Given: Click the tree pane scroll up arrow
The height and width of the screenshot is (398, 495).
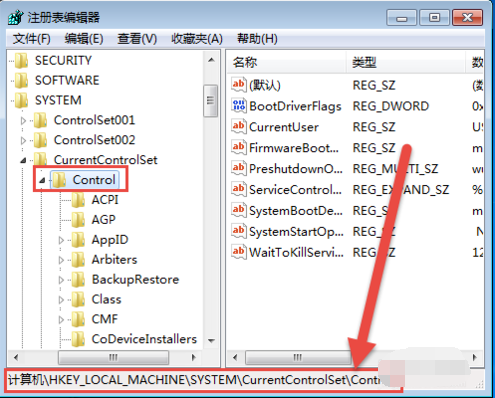Looking at the screenshot, I should 211,60.
